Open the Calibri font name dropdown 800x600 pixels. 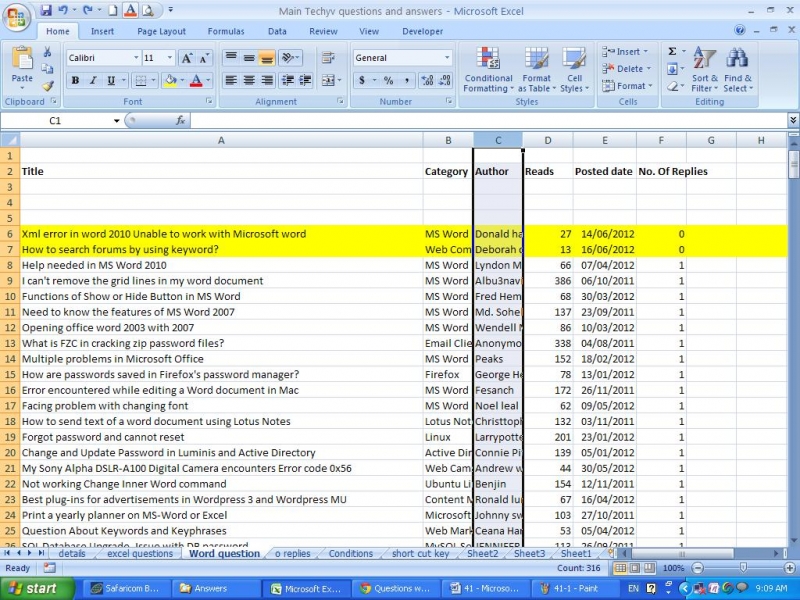pos(135,58)
